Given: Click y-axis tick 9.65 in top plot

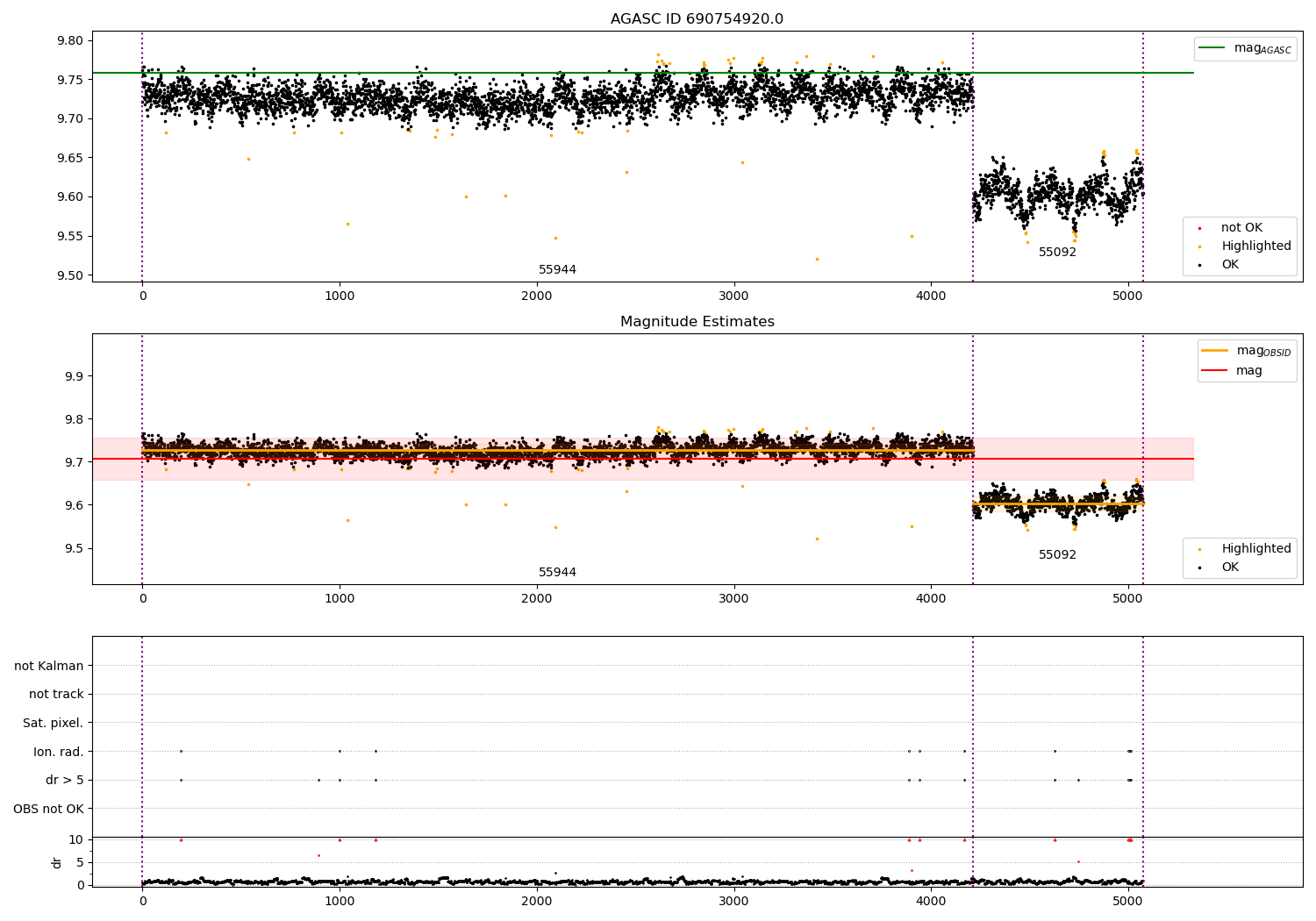Looking at the screenshot, I should [69, 159].
